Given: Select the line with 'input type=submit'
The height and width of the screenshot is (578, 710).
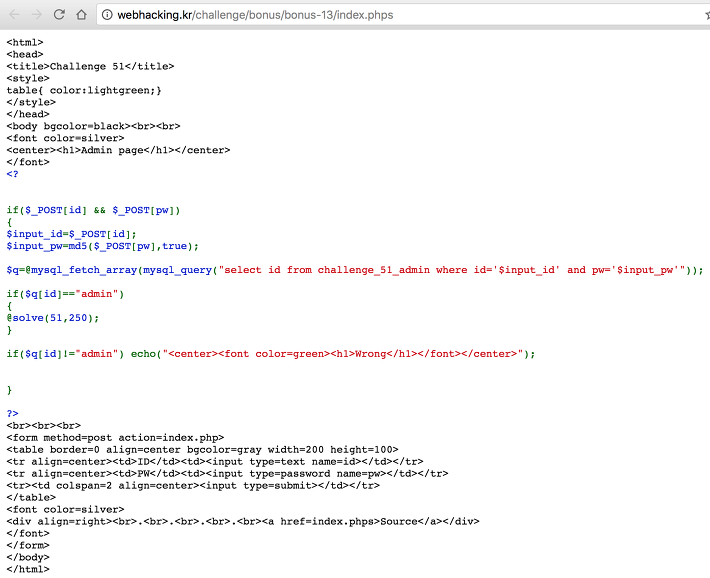Looking at the screenshot, I should pyautogui.click(x=193, y=486).
